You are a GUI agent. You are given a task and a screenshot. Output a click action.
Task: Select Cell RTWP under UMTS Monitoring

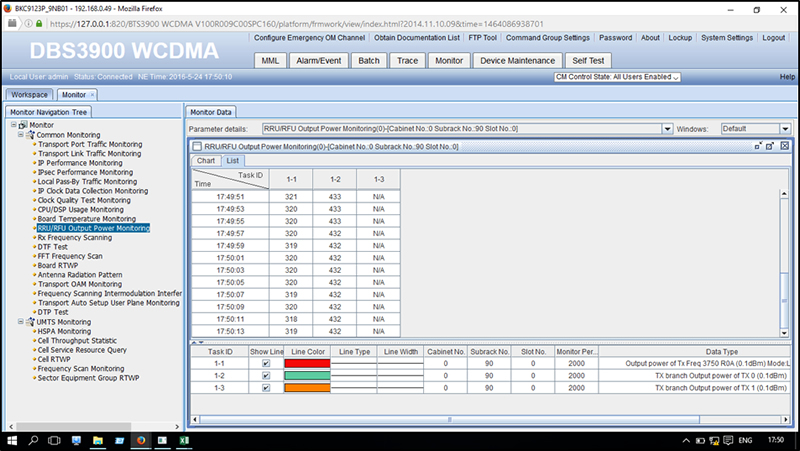click(x=54, y=359)
